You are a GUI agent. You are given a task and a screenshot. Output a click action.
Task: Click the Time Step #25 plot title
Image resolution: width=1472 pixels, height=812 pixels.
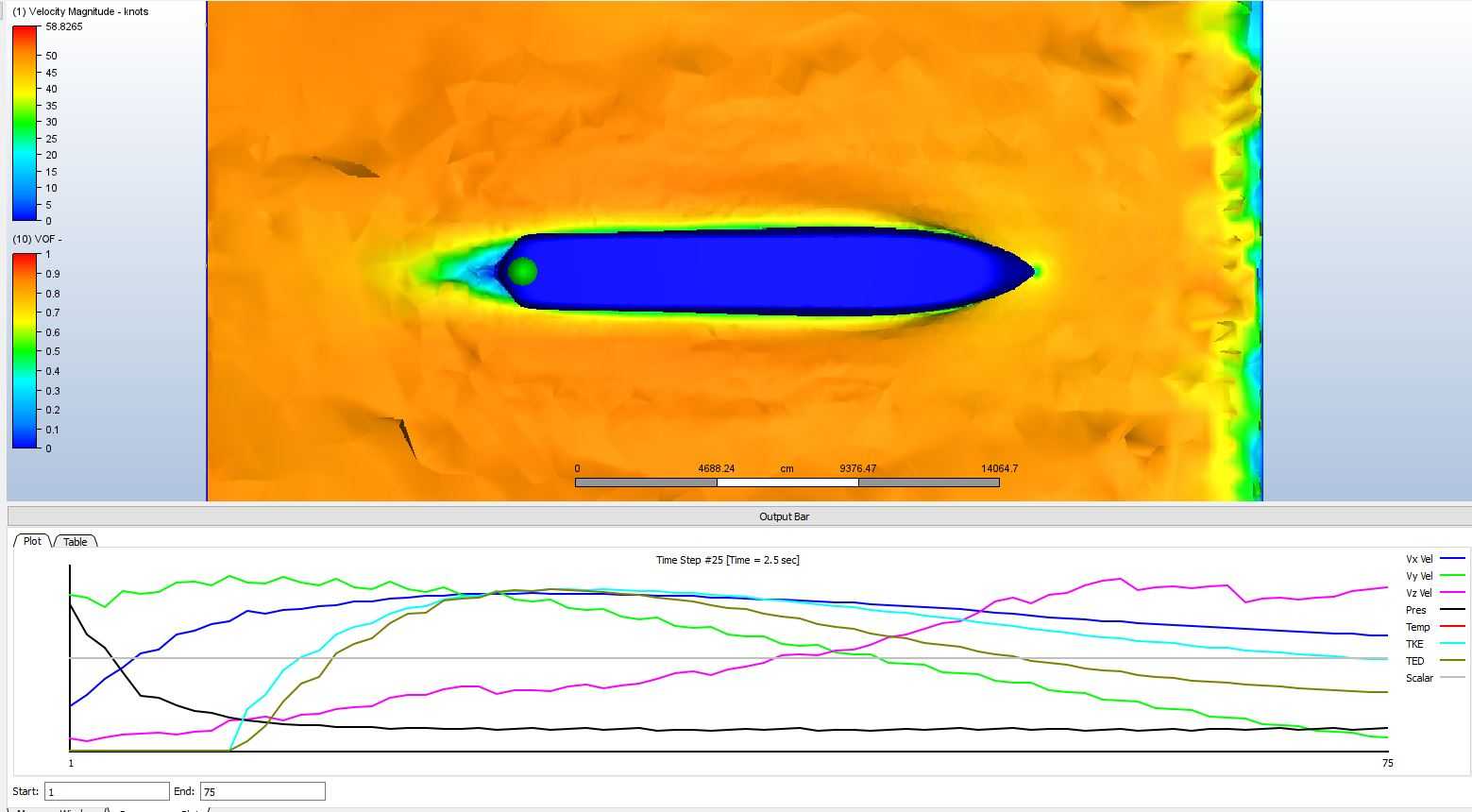coord(727,560)
